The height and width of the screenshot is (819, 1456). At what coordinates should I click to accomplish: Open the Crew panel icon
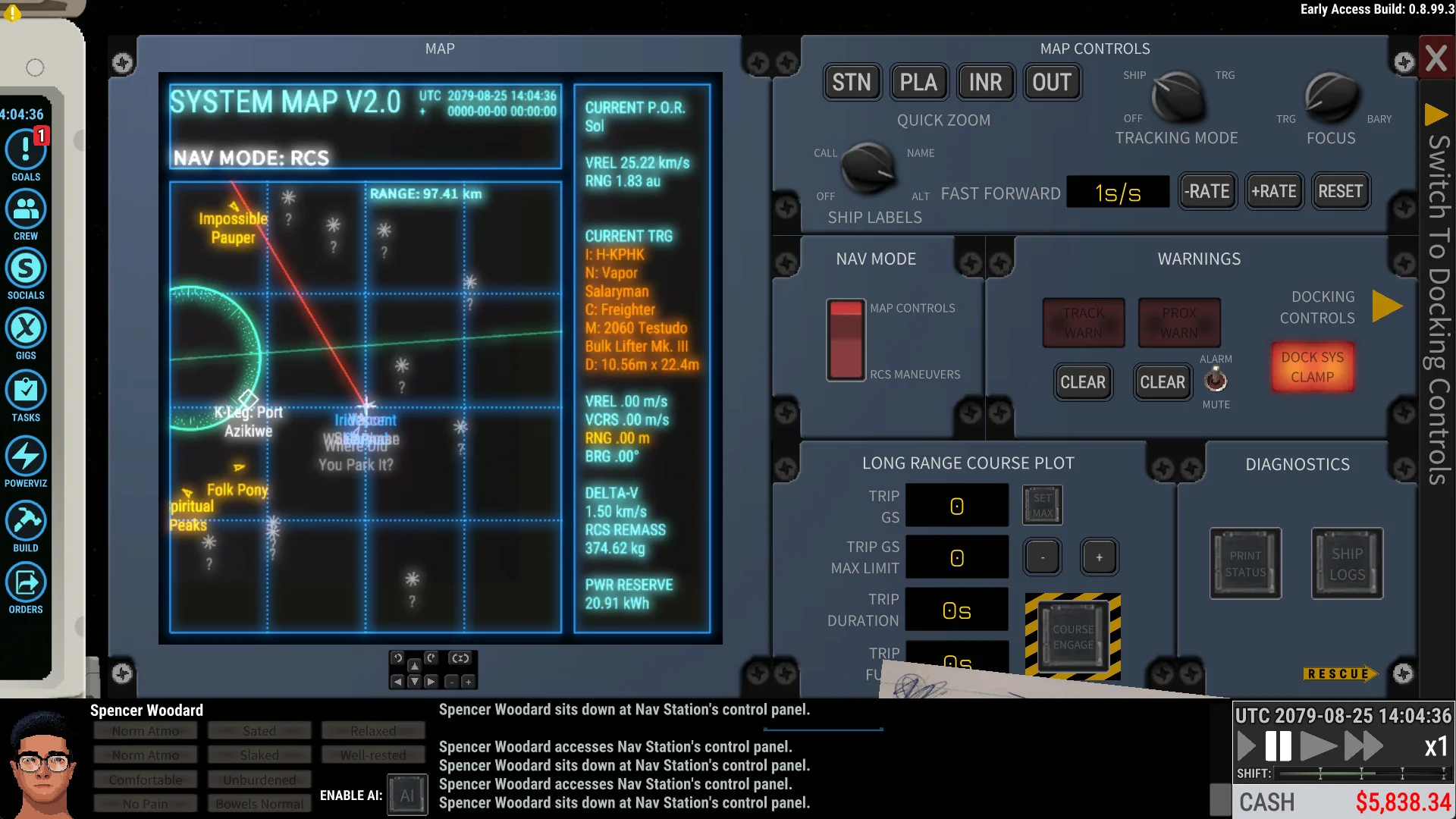(x=26, y=209)
